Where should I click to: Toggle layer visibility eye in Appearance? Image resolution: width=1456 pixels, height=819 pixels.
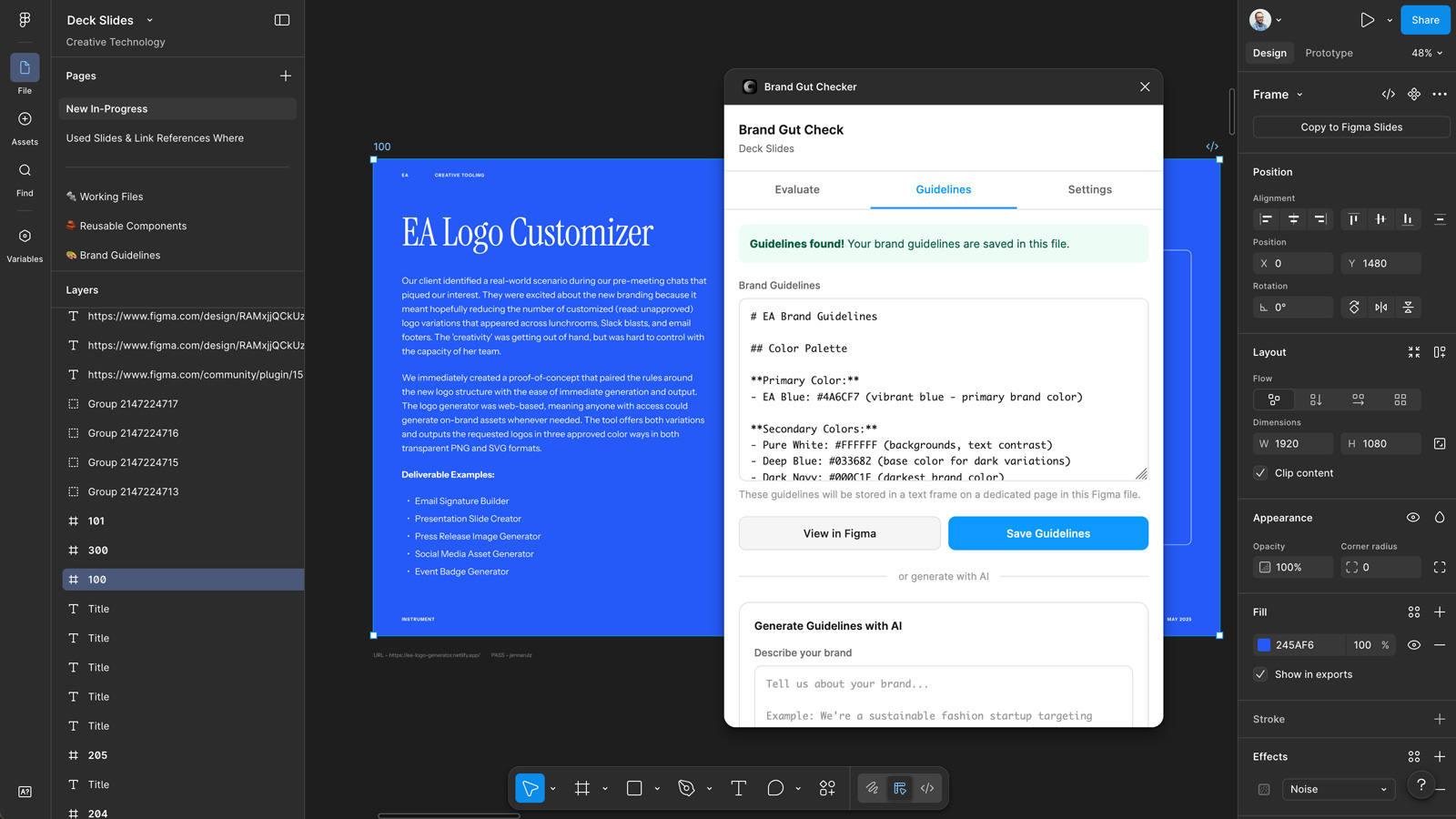pos(1413,518)
